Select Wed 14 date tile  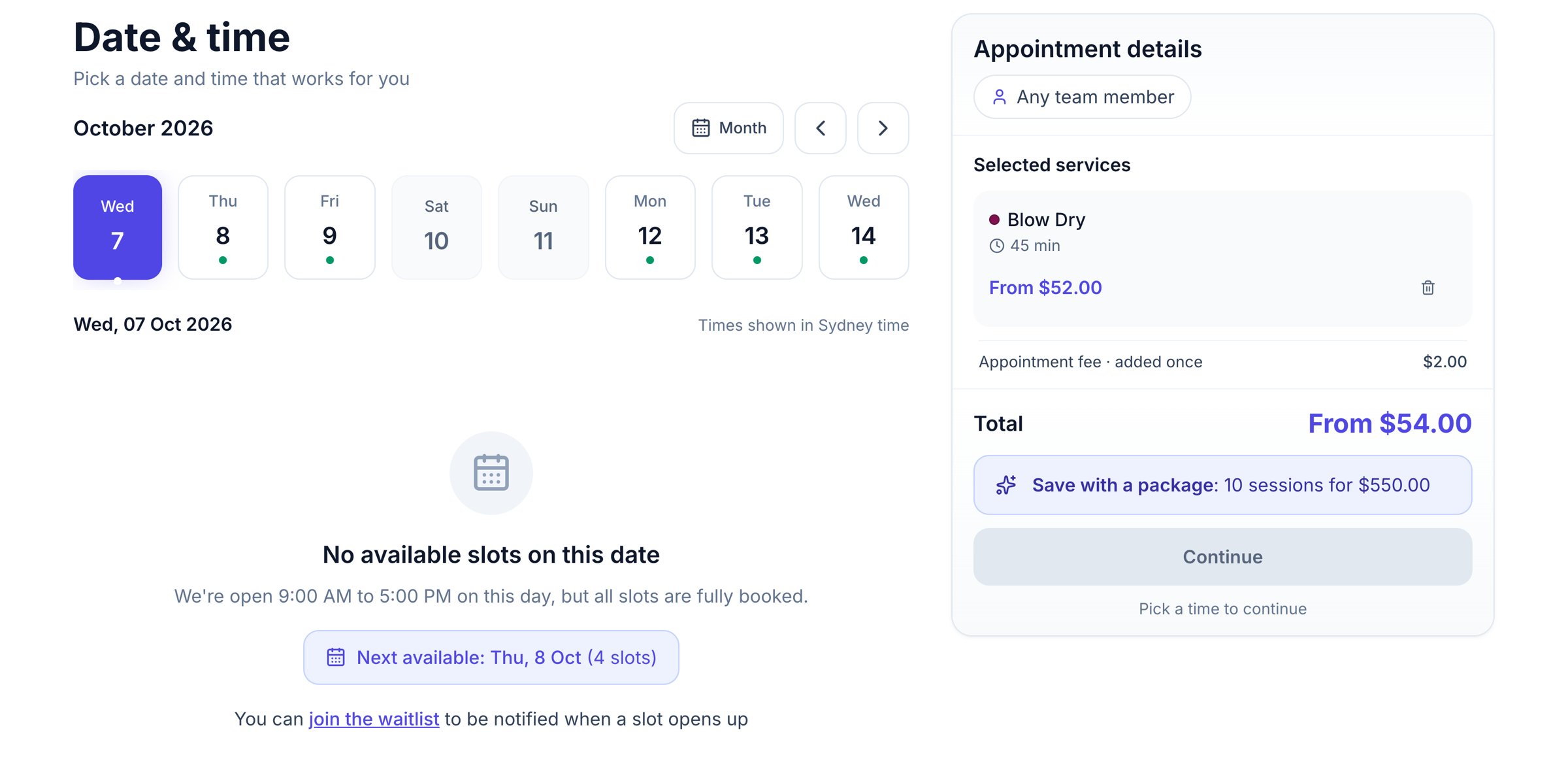pos(864,227)
